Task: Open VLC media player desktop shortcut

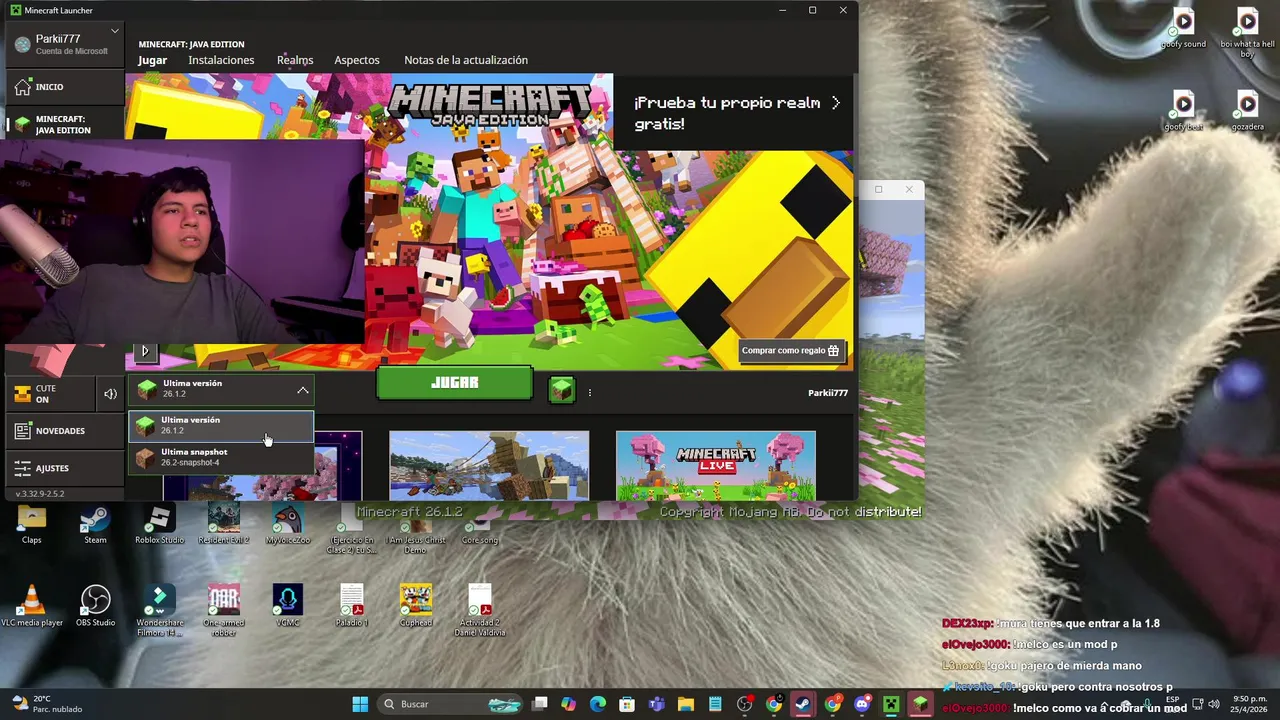Action: click(32, 606)
